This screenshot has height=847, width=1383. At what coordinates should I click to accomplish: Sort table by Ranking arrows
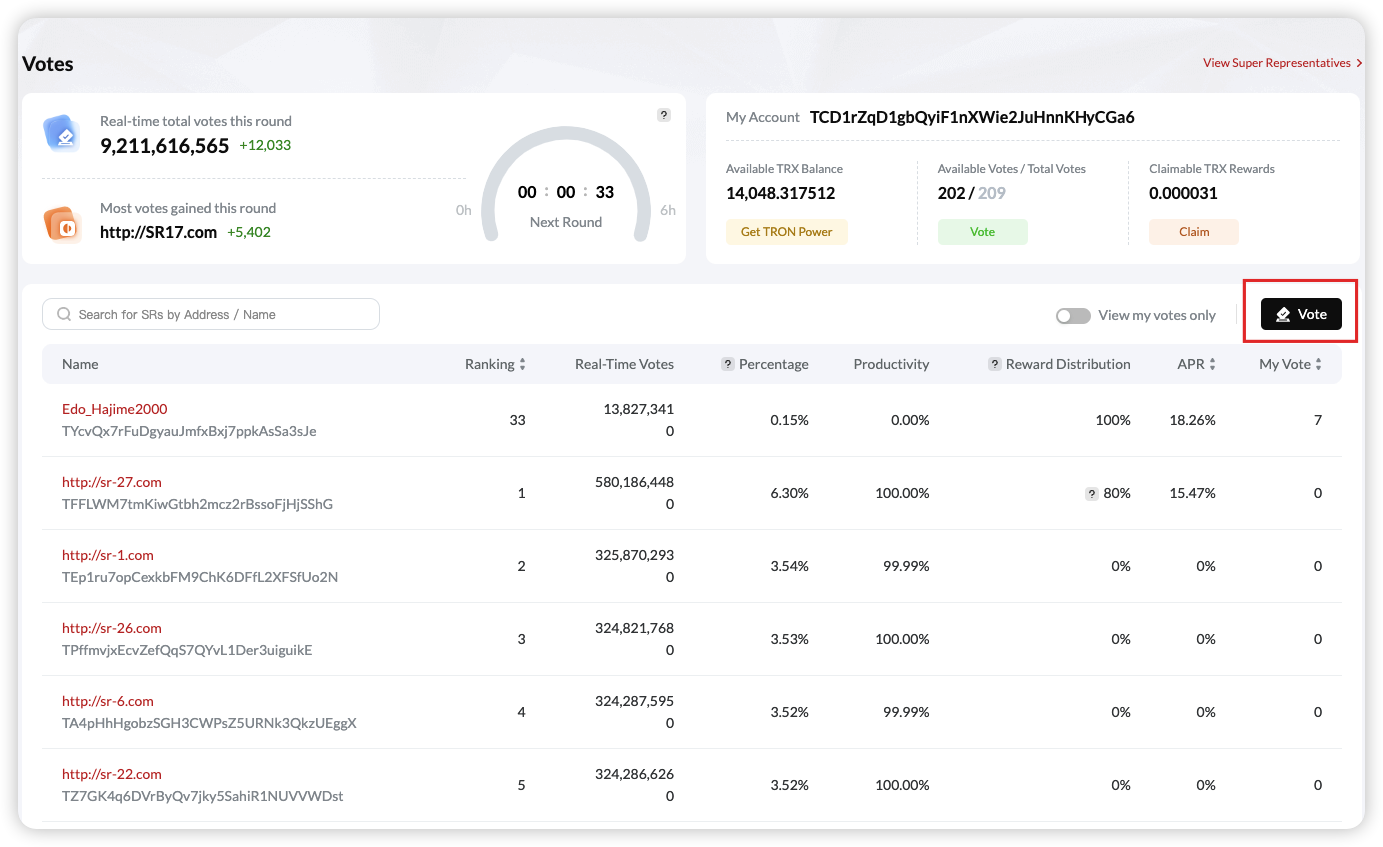tap(522, 364)
